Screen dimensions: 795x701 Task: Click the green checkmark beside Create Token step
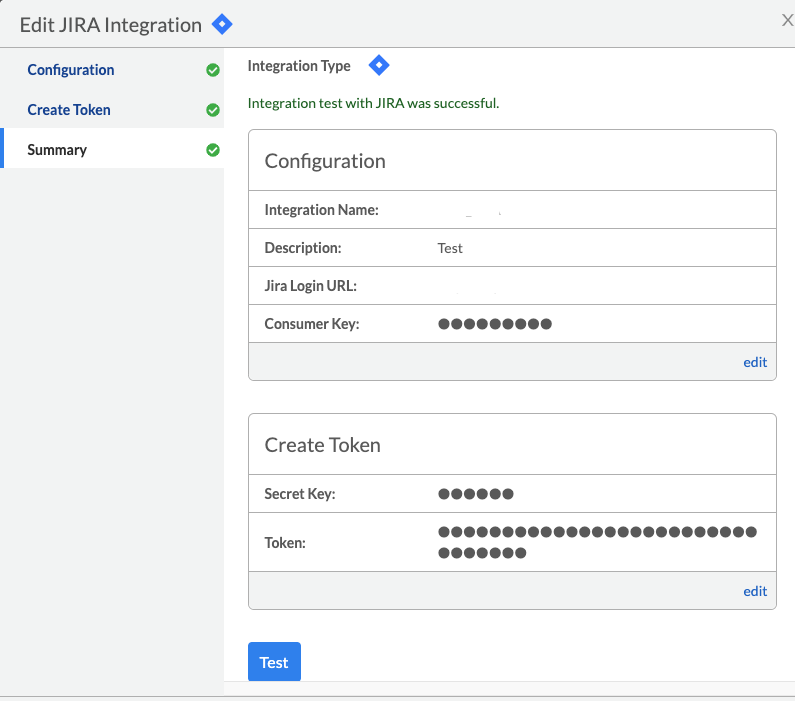pyautogui.click(x=212, y=110)
